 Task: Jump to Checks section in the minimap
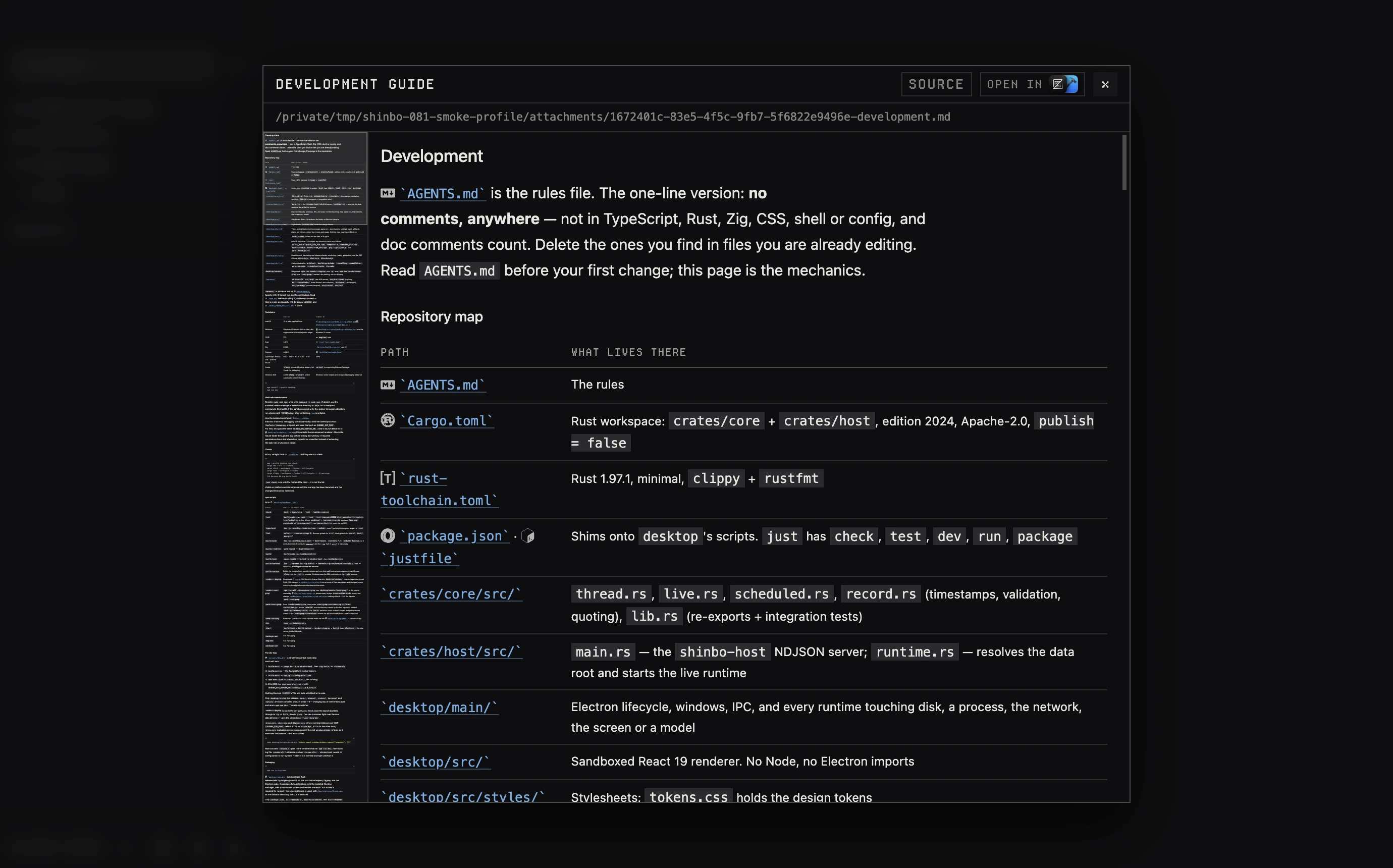268,450
